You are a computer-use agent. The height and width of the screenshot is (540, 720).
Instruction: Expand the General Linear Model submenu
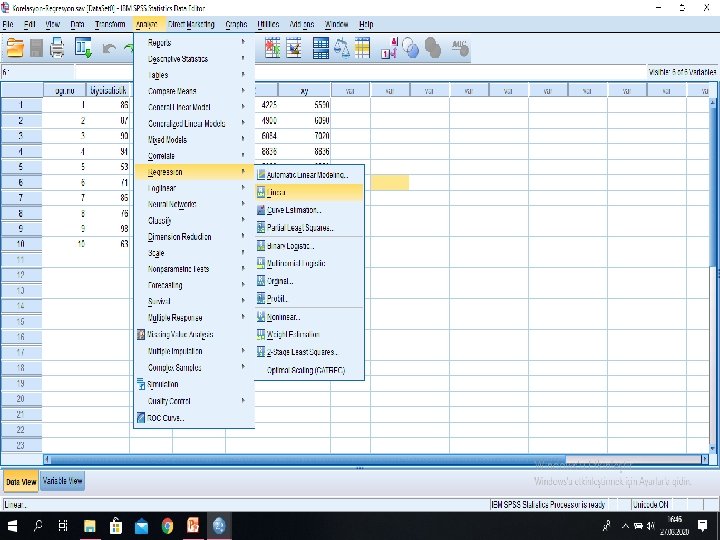194,107
